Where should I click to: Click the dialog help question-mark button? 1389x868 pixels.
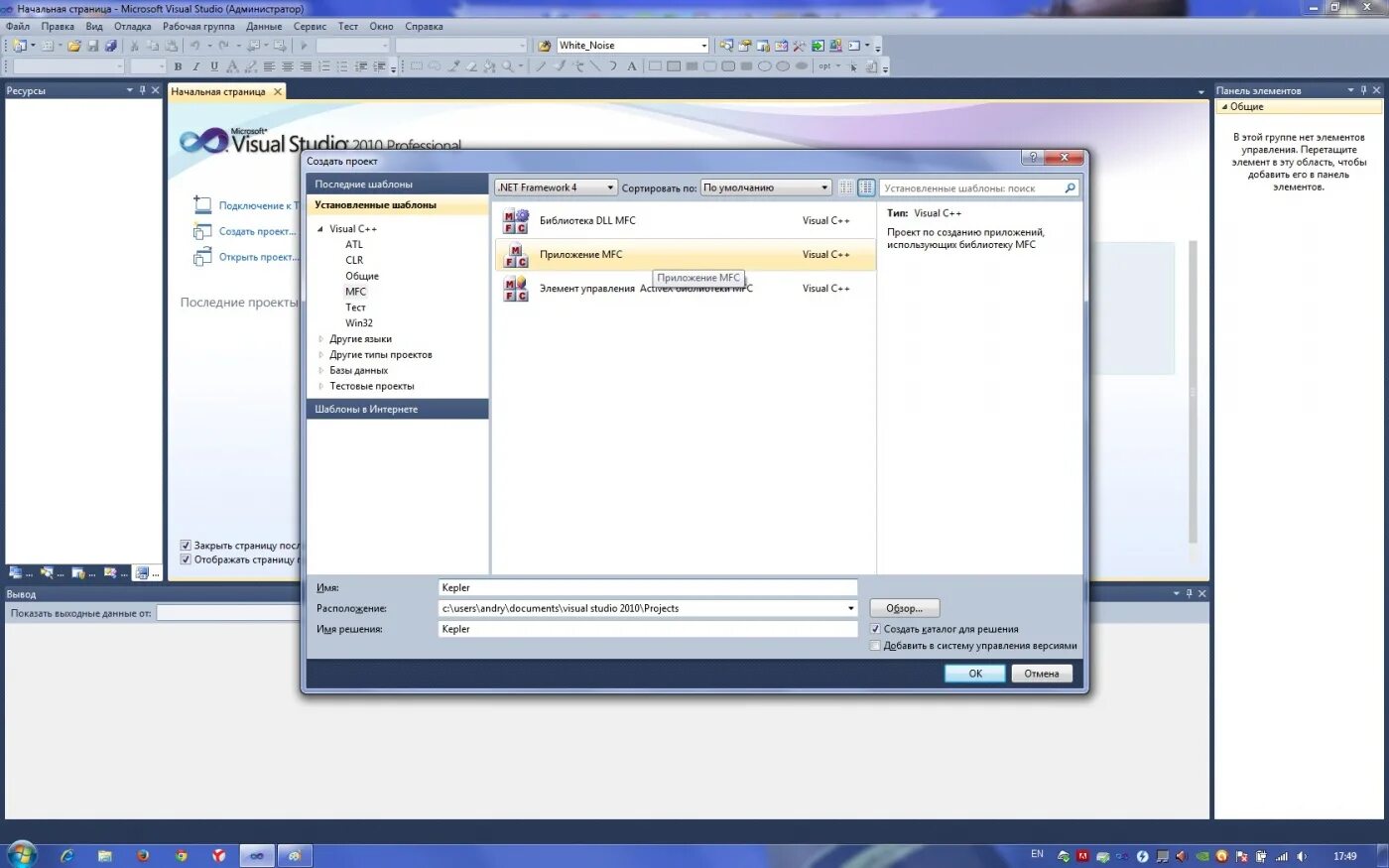(x=1032, y=158)
